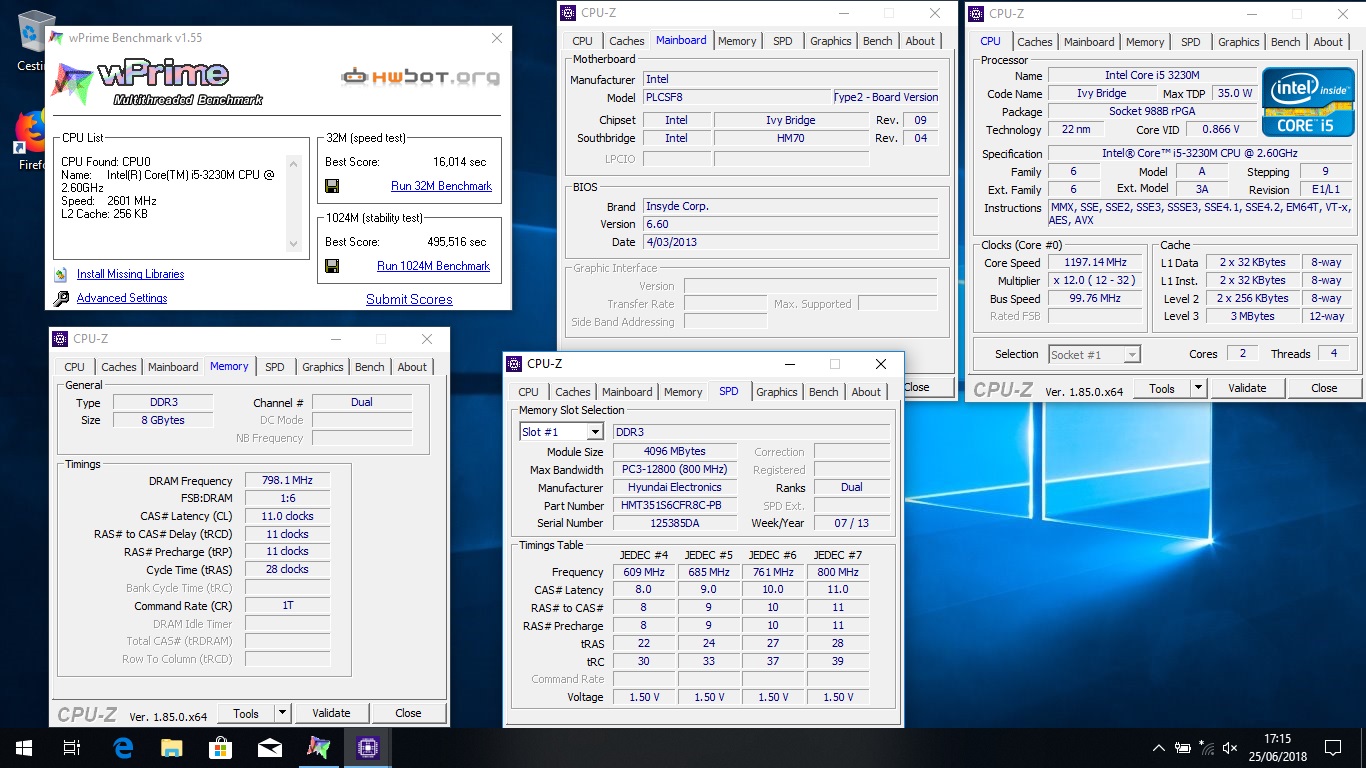This screenshot has width=1366, height=768.
Task: Switch to CPU-Z on the taskbar
Action: click(x=368, y=747)
